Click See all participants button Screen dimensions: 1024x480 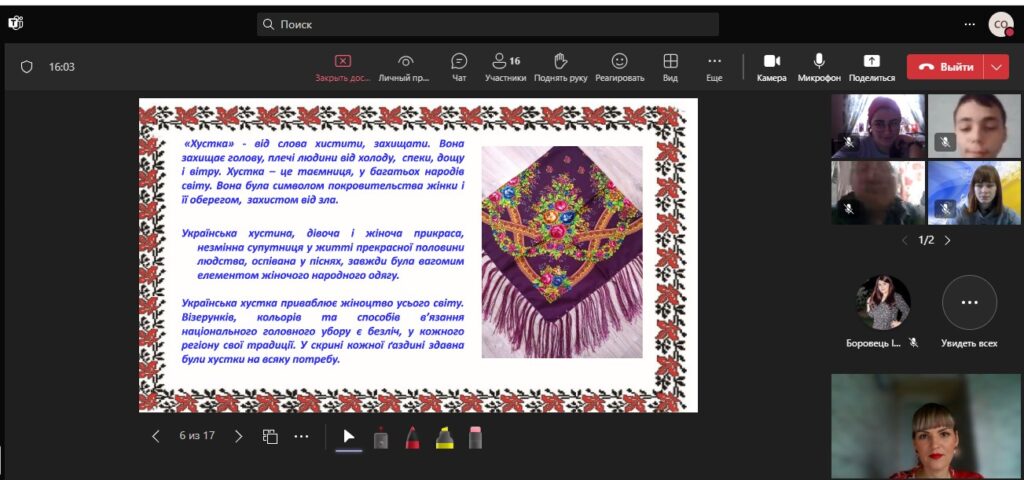(x=969, y=303)
